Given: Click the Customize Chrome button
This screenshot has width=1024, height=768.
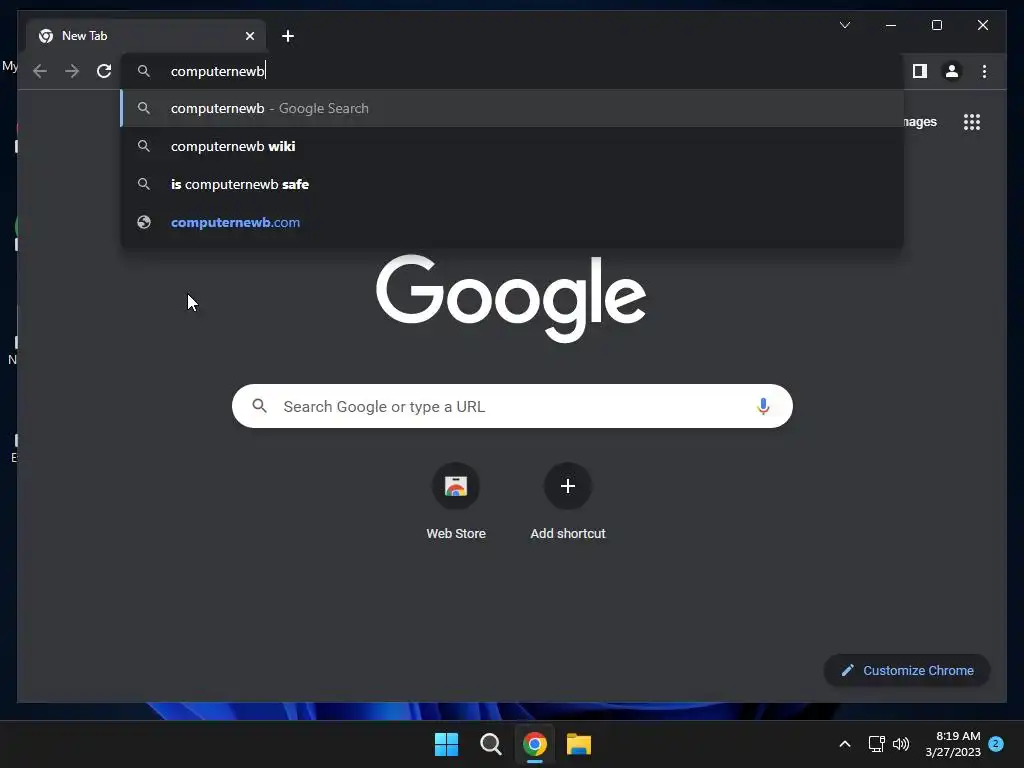Looking at the screenshot, I should pyautogui.click(x=906, y=671).
